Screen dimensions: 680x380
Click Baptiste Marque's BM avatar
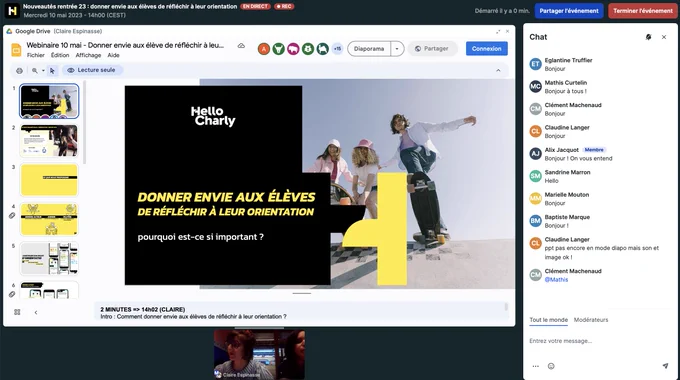click(536, 221)
